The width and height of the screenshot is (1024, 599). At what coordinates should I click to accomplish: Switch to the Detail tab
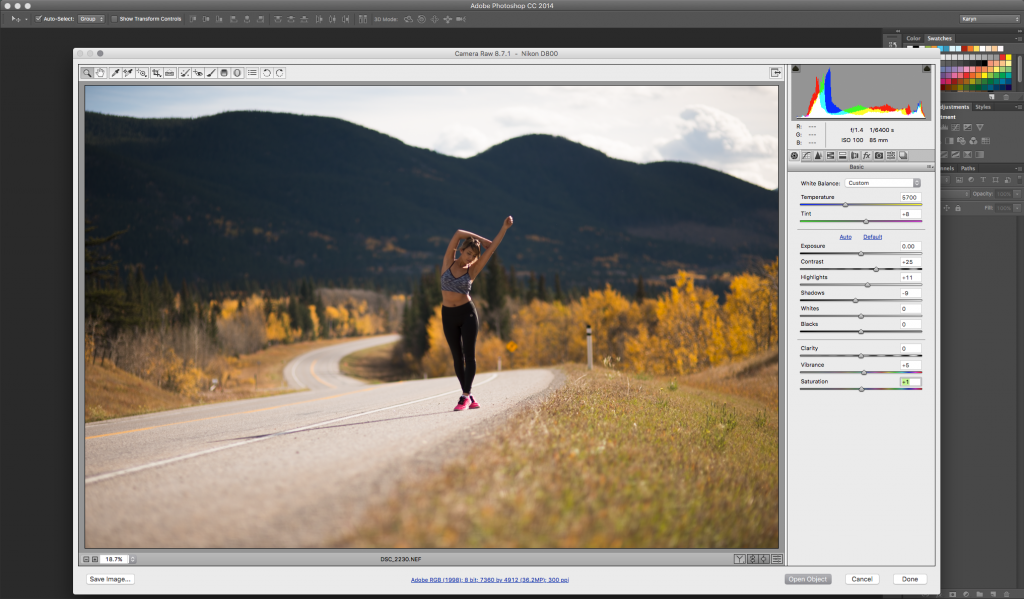[x=818, y=155]
